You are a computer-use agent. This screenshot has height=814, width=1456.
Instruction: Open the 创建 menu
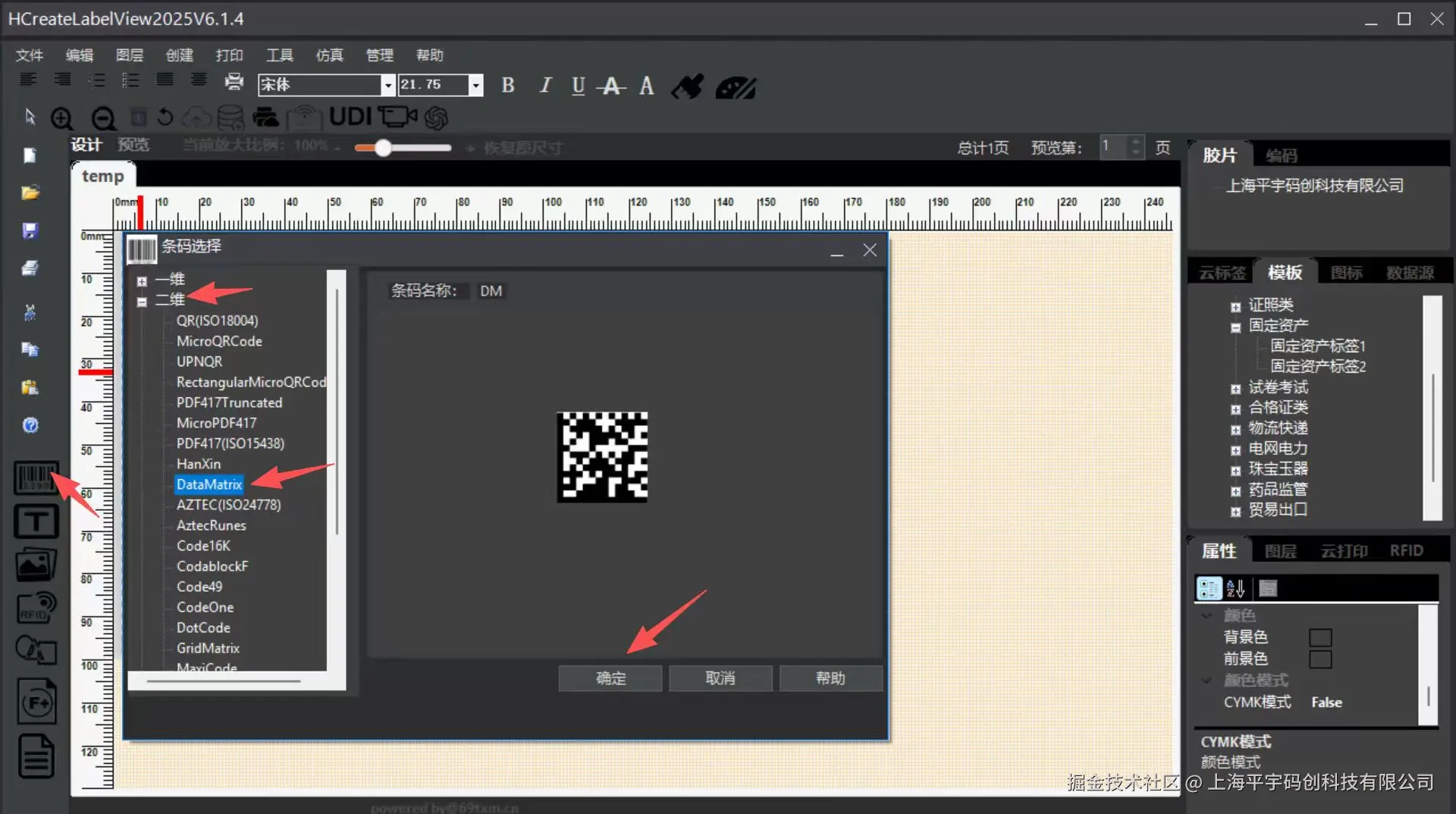(180, 55)
